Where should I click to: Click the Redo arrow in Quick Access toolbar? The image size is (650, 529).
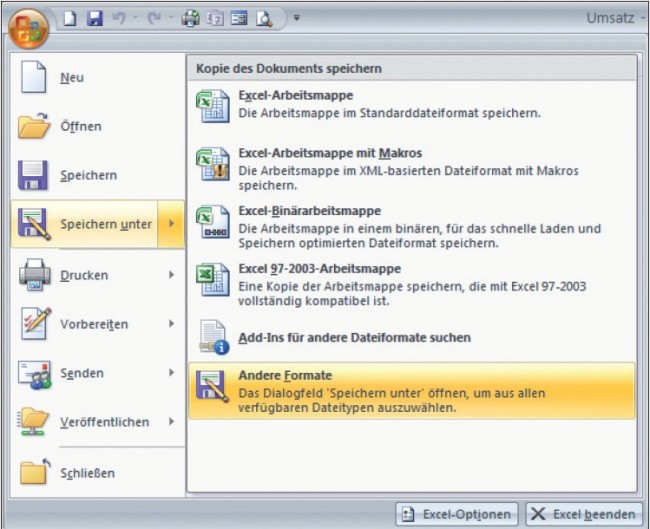point(155,18)
